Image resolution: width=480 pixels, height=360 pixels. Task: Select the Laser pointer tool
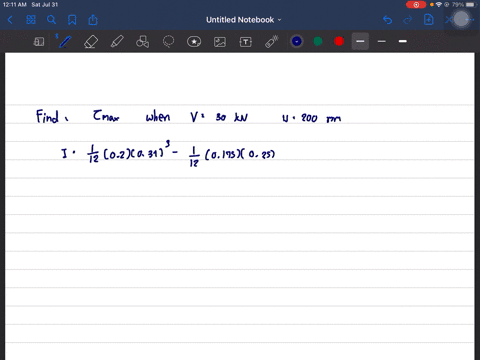[x=272, y=42]
